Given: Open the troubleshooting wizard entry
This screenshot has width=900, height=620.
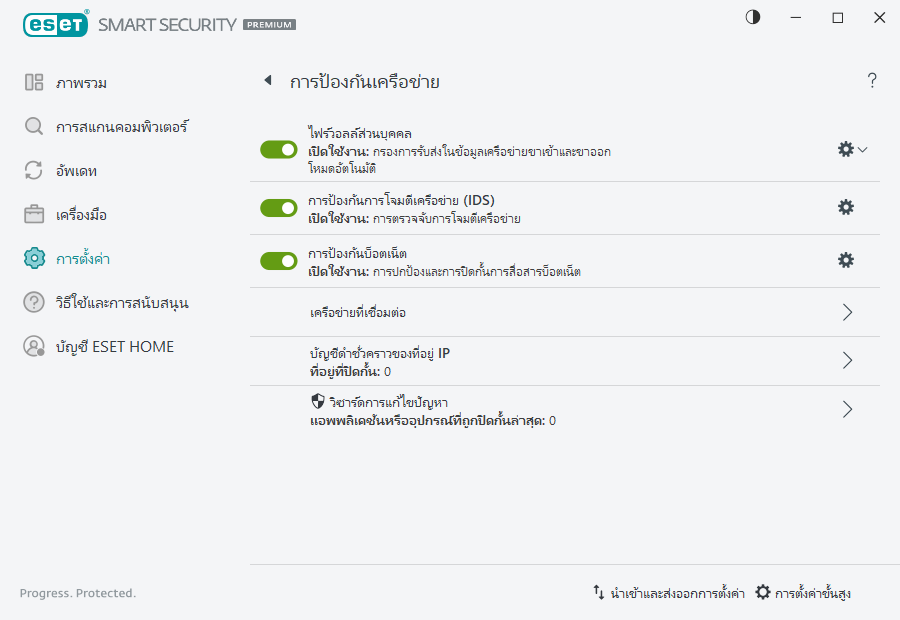Looking at the screenshot, I should [847, 409].
